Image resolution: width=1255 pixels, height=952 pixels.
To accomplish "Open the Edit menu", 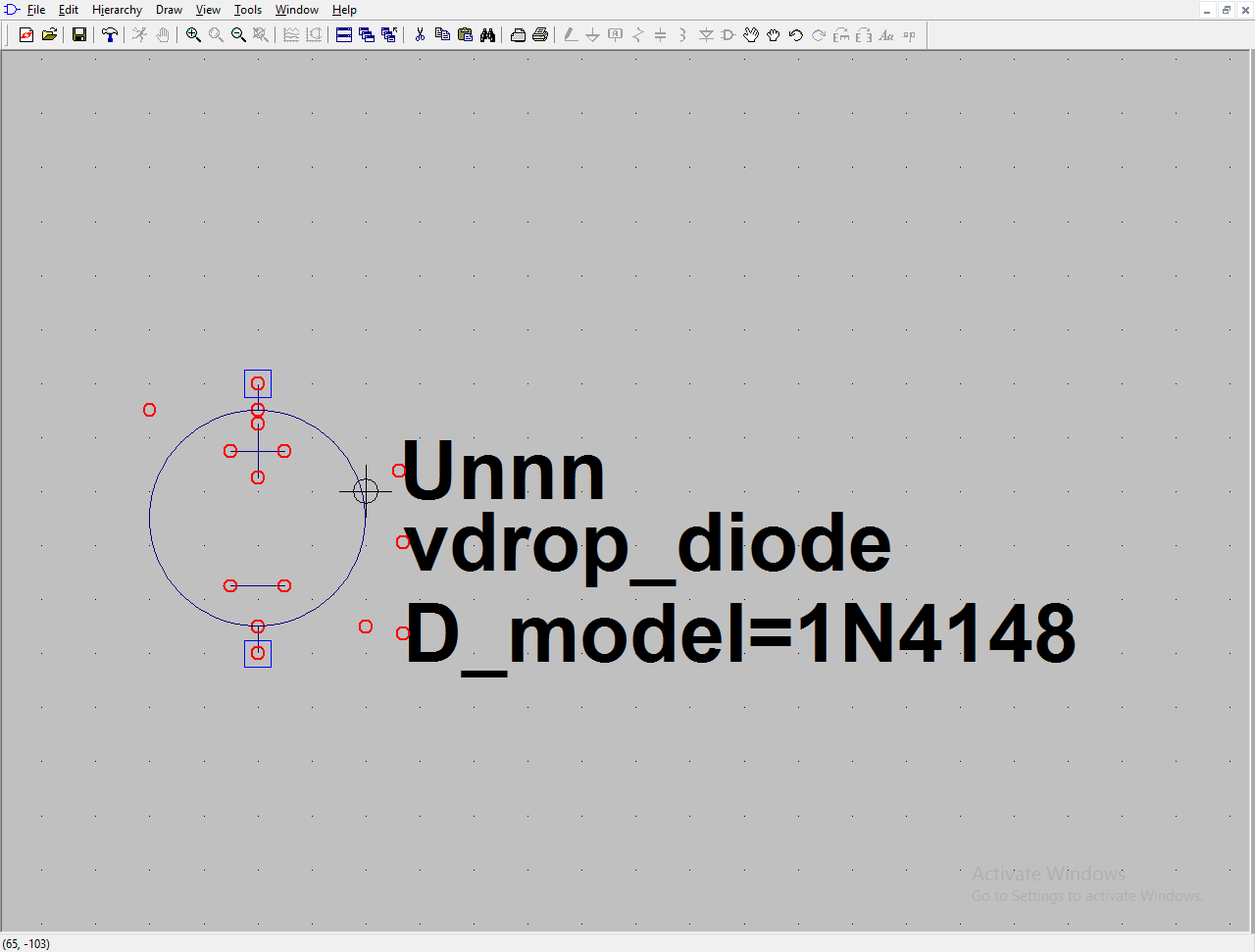I will (69, 10).
